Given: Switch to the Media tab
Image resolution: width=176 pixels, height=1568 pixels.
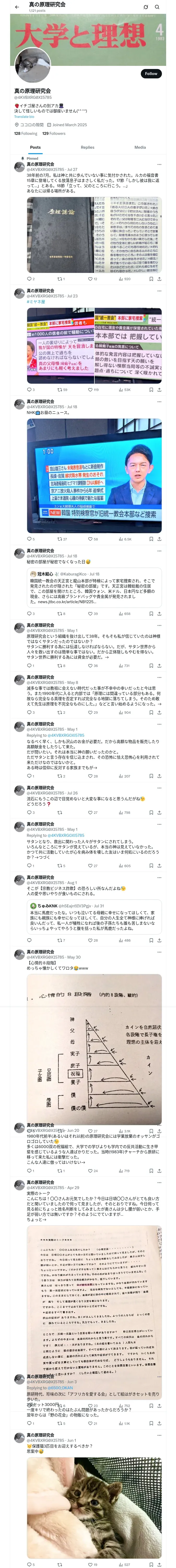Looking at the screenshot, I should [139, 147].
